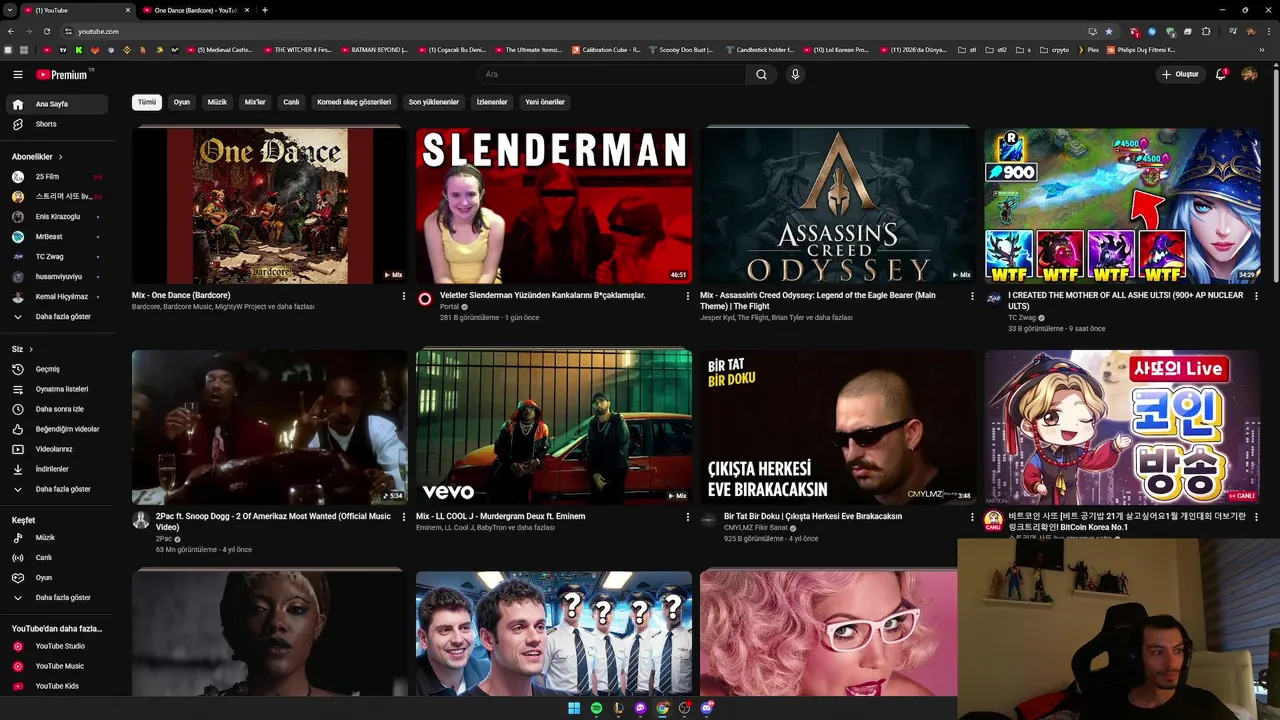Open options for LL COOL J mix
The width and height of the screenshot is (1280, 720).
coord(688,517)
